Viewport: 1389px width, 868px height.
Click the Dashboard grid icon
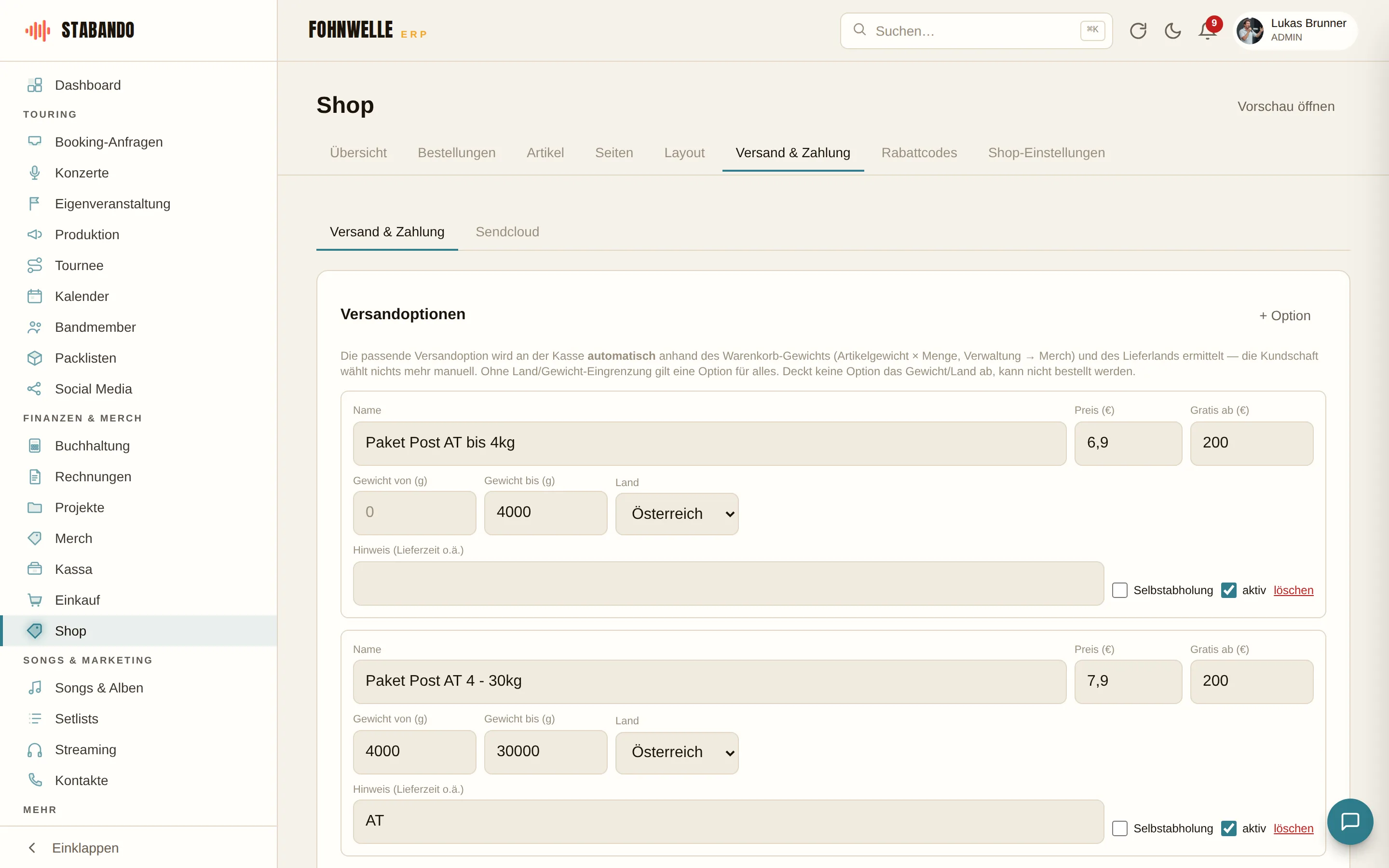click(34, 85)
